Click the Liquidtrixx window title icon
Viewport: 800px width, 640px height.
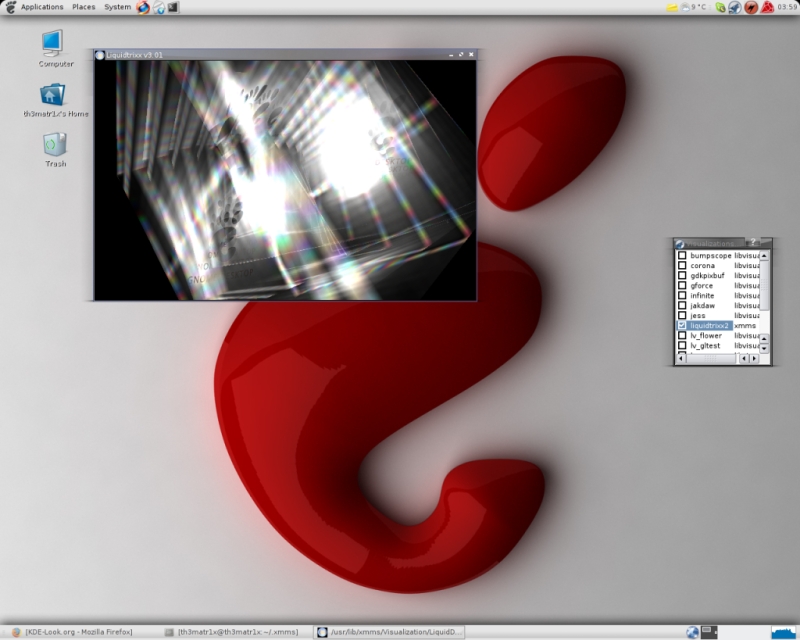[x=100, y=55]
